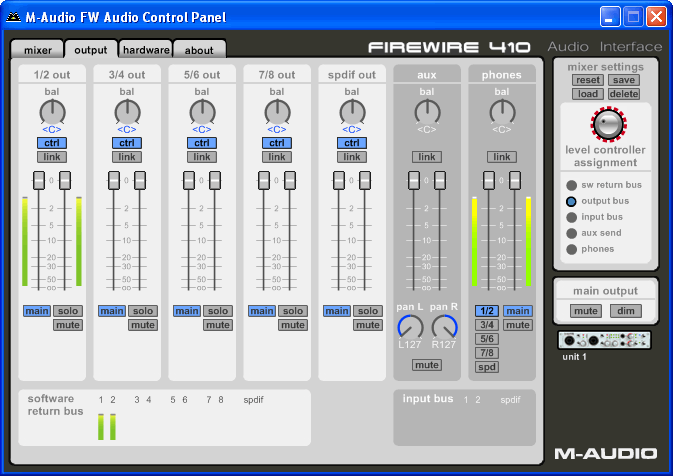Select 7/8 as phones source
The image size is (673, 476).
[x=487, y=353]
